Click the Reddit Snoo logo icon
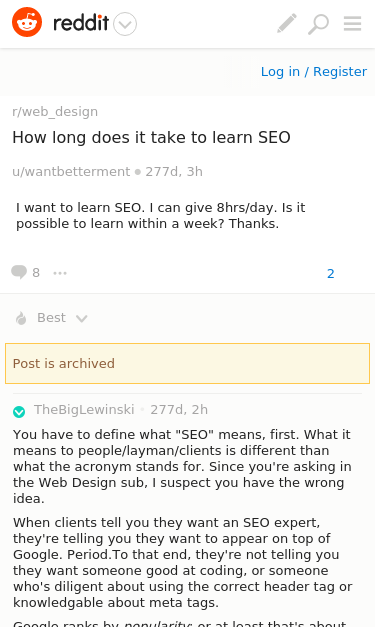Screen dimensions: 375x627 point(27,22)
